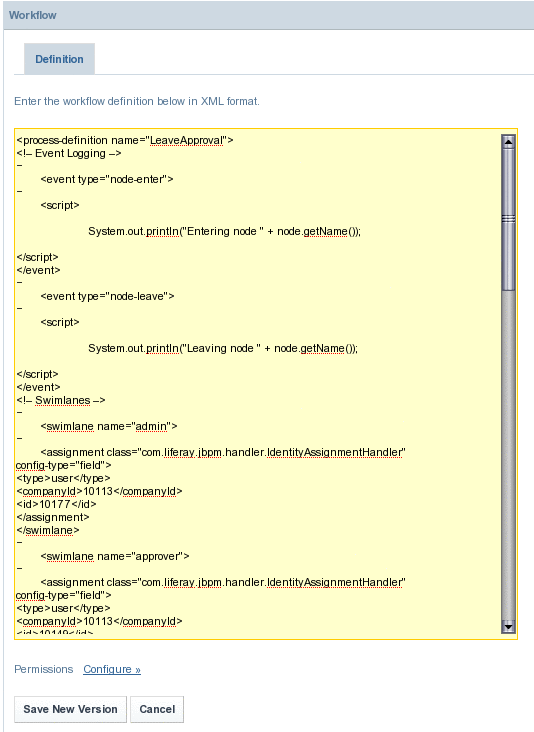Image resolution: width=534 pixels, height=732 pixels.
Task: Click the textarea scrollbar up arrow
Action: pyautogui.click(x=508, y=141)
